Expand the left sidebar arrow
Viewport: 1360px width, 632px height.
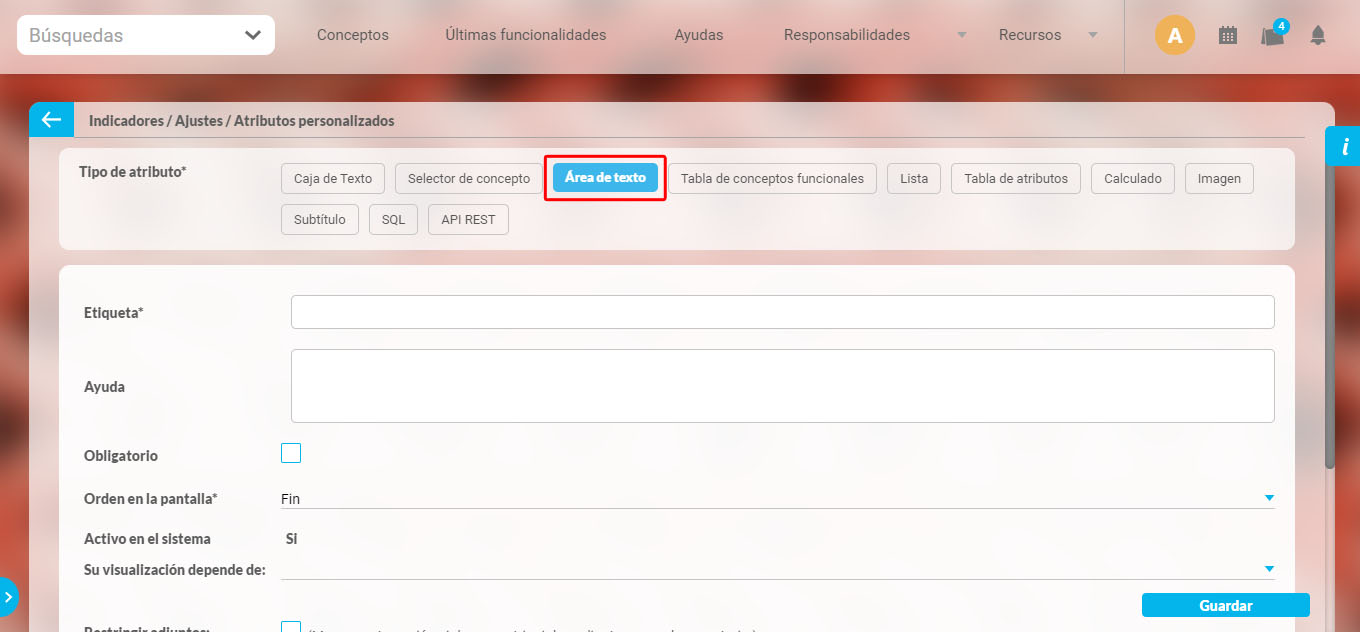(x=8, y=597)
